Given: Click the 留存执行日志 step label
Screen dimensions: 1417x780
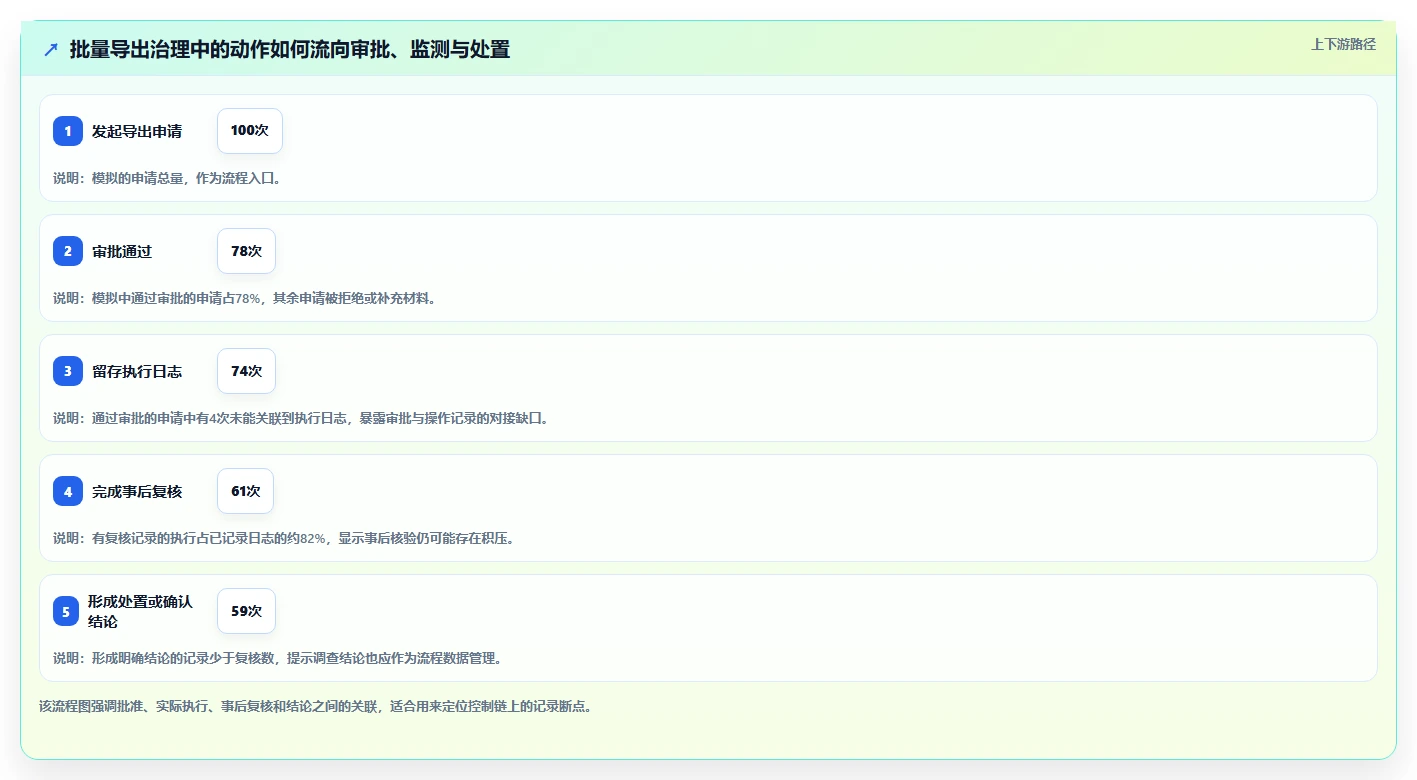Looking at the screenshot, I should (x=137, y=371).
